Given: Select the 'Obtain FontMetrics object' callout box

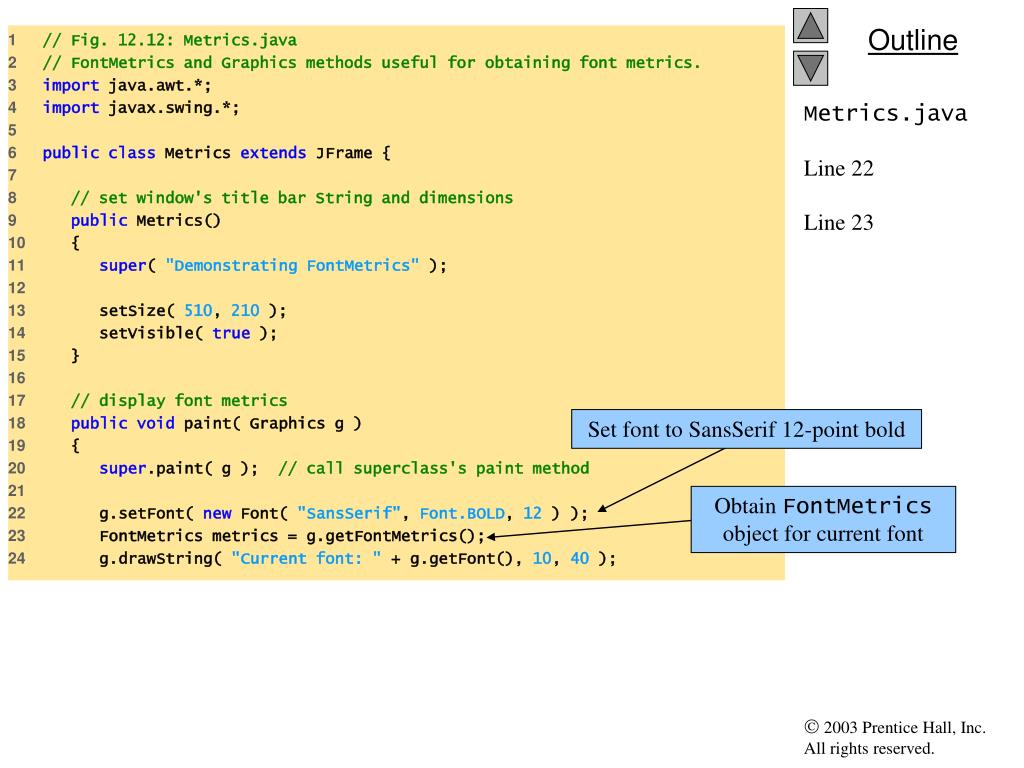Looking at the screenshot, I should pyautogui.click(x=822, y=519).
